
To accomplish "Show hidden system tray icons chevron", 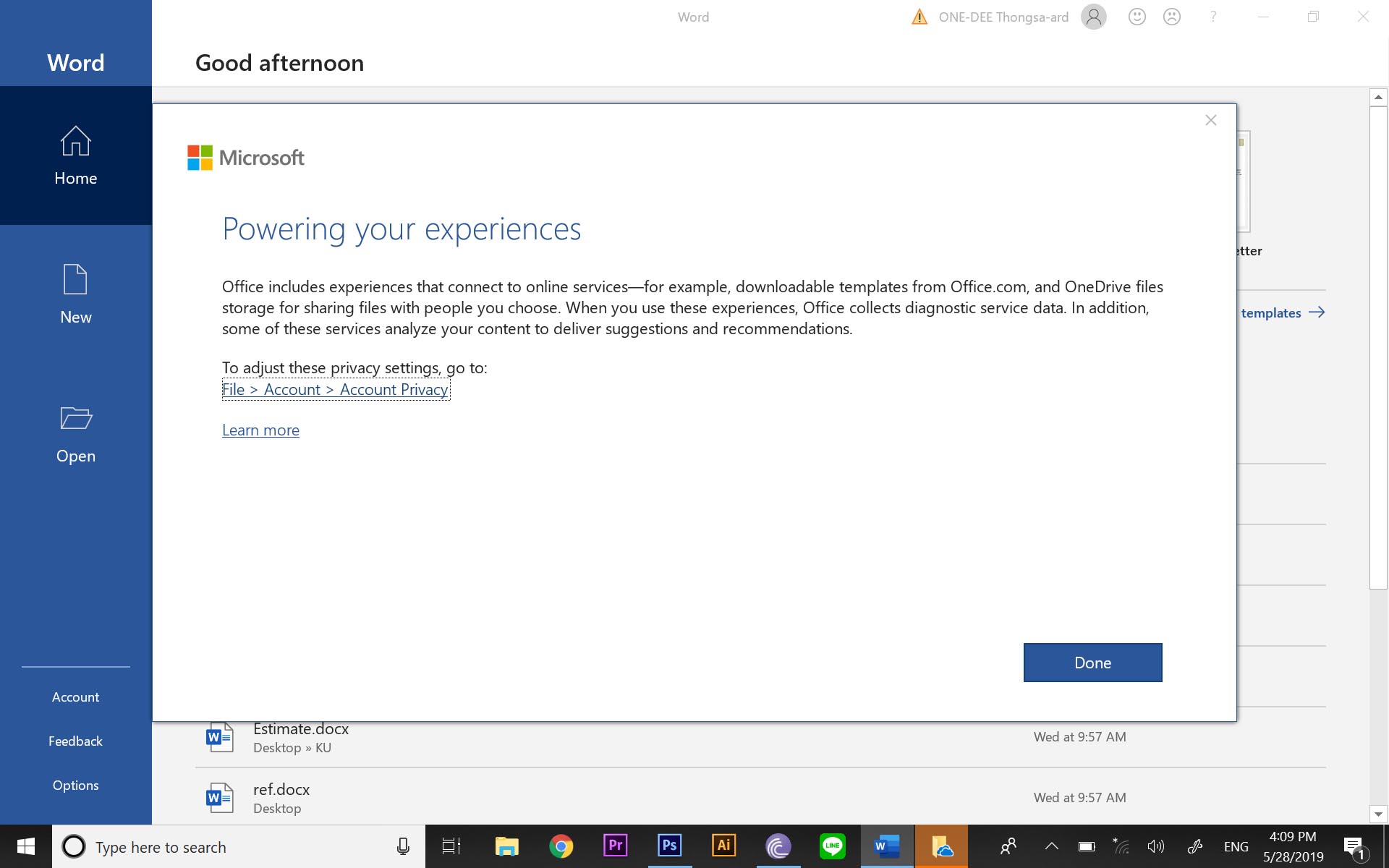I will pyautogui.click(x=1051, y=846).
